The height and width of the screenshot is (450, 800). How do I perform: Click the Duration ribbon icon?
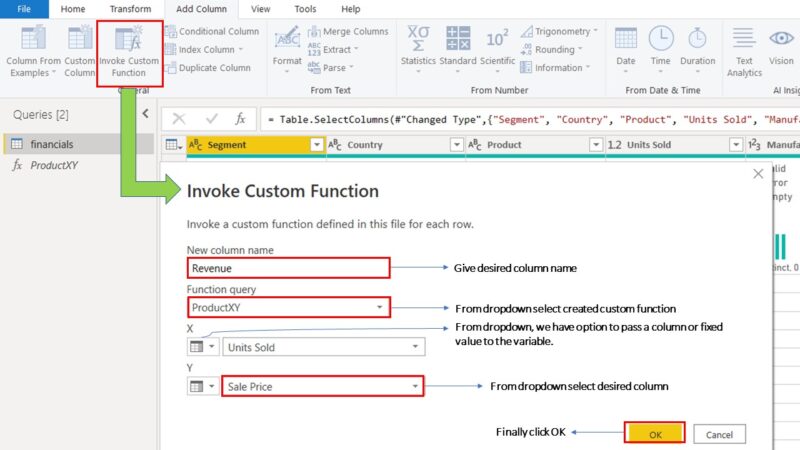697,40
